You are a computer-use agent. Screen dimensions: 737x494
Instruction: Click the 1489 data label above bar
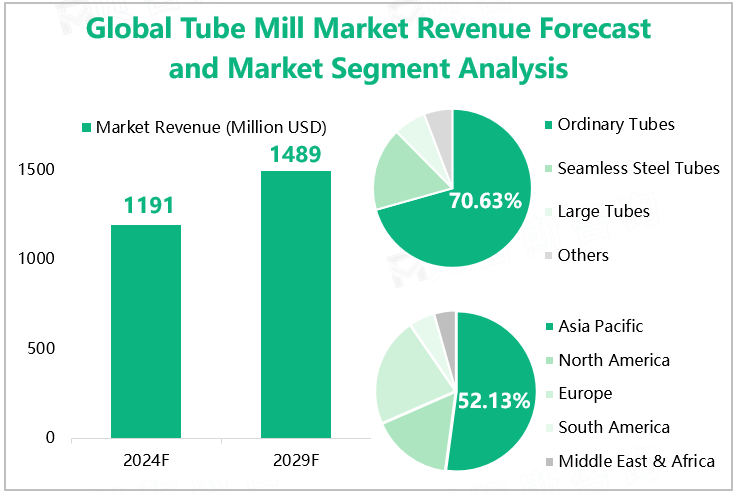[x=295, y=154]
